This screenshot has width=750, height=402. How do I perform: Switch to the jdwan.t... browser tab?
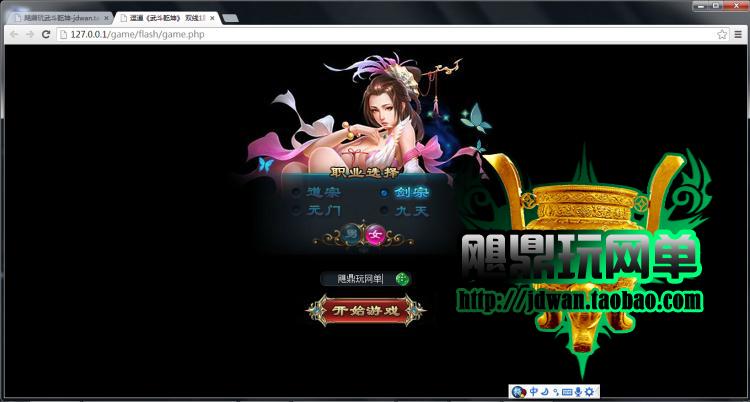click(58, 18)
